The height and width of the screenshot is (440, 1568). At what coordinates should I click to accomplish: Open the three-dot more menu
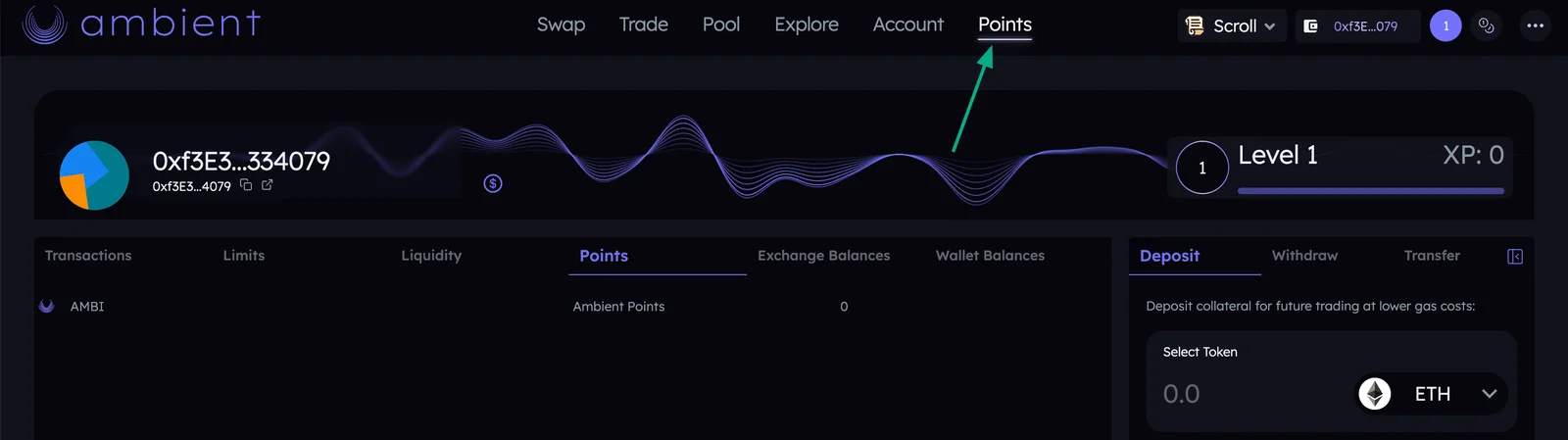pyautogui.click(x=1536, y=25)
